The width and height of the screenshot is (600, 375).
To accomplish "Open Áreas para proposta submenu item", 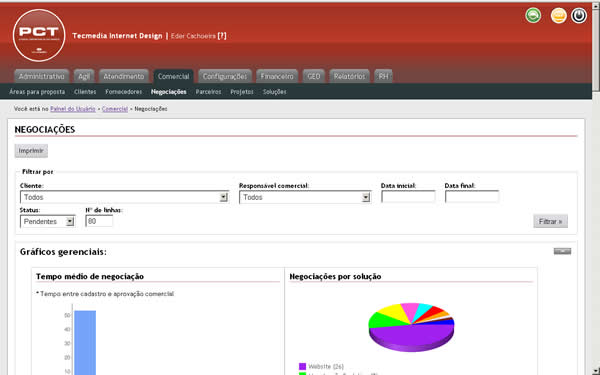I will click(37, 92).
